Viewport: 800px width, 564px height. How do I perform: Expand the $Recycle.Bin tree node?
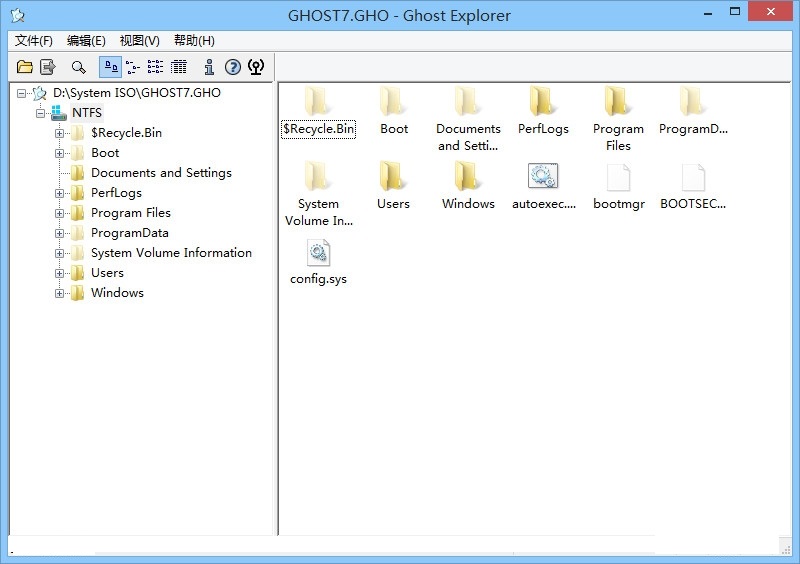tap(60, 133)
